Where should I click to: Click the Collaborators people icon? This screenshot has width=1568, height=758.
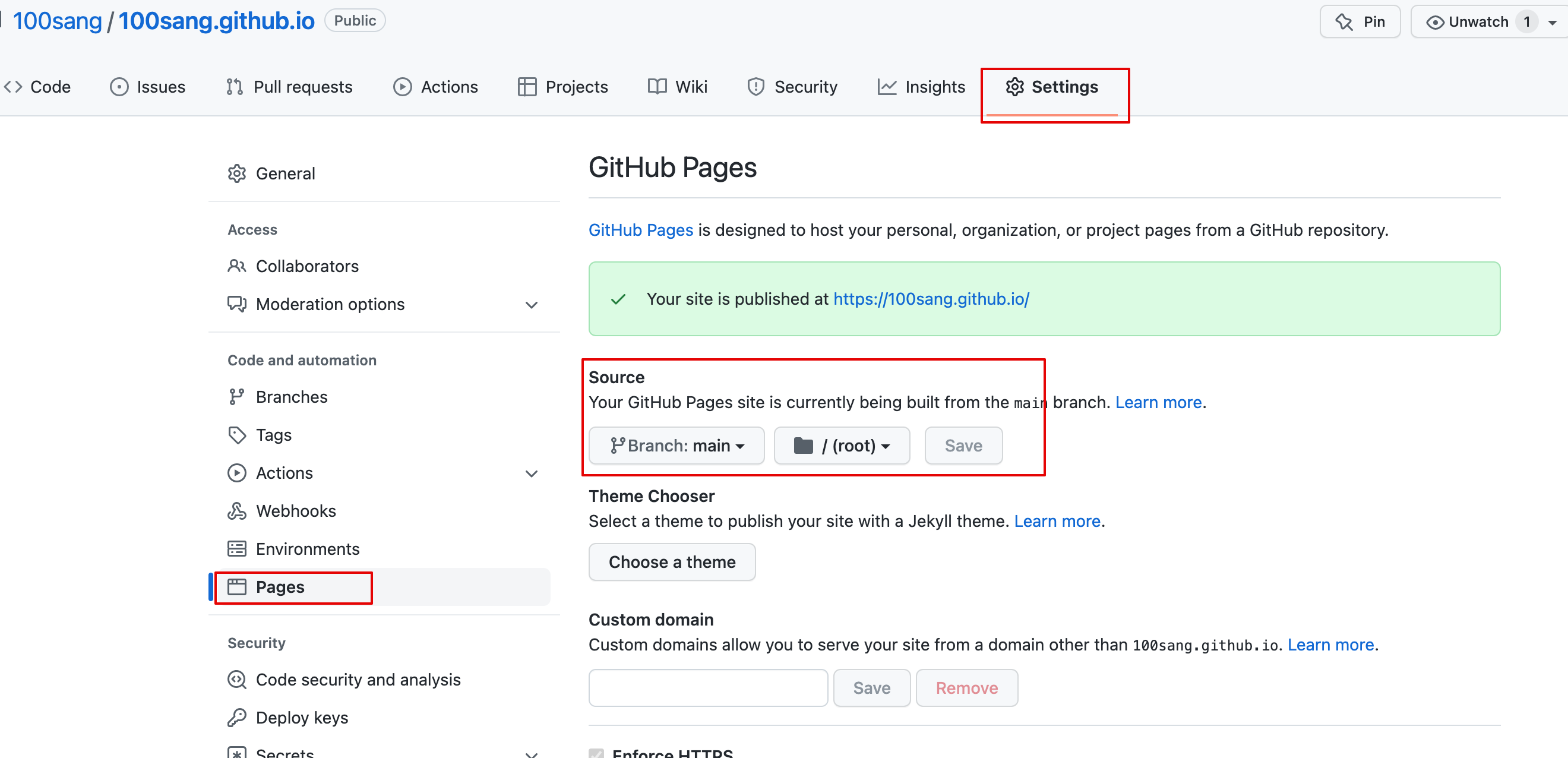click(x=237, y=266)
